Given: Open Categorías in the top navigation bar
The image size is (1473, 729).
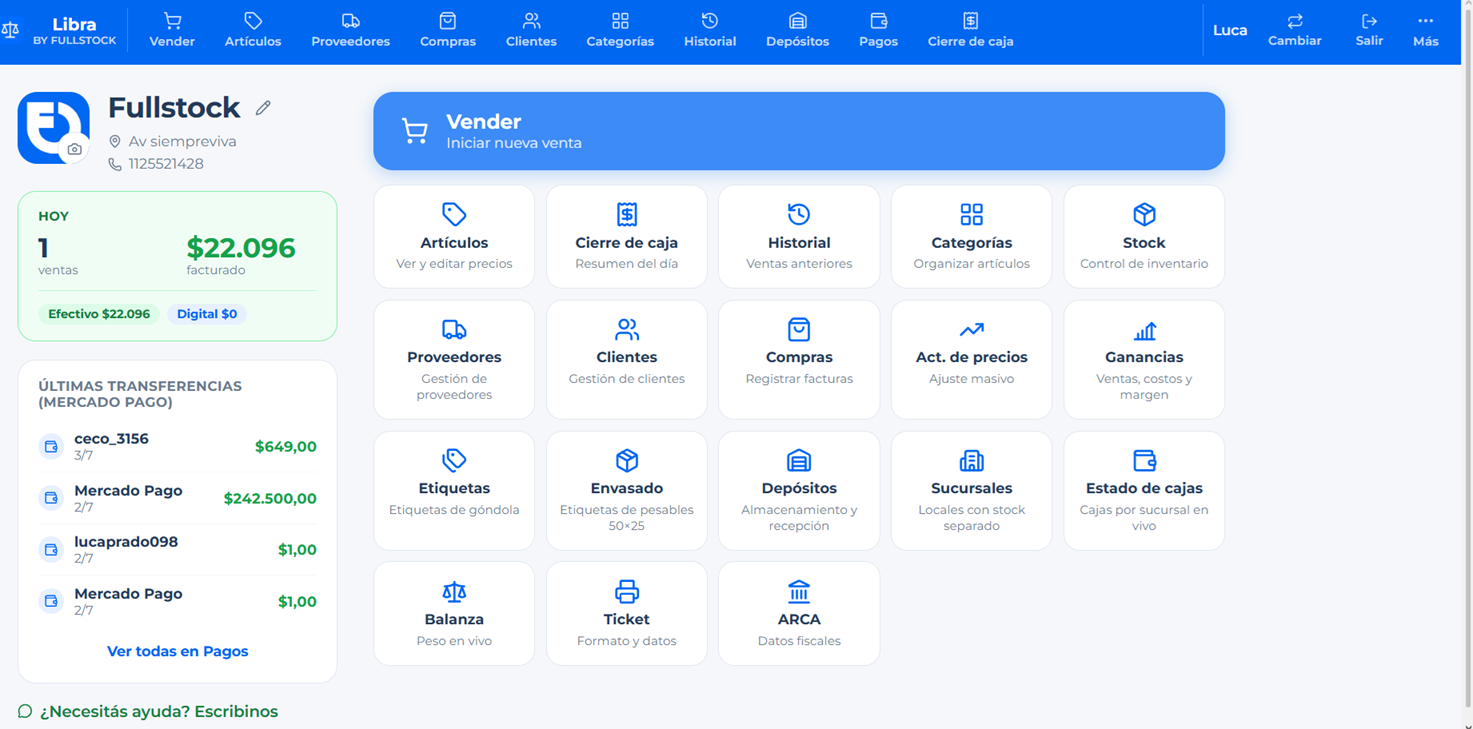Looking at the screenshot, I should click(x=620, y=30).
